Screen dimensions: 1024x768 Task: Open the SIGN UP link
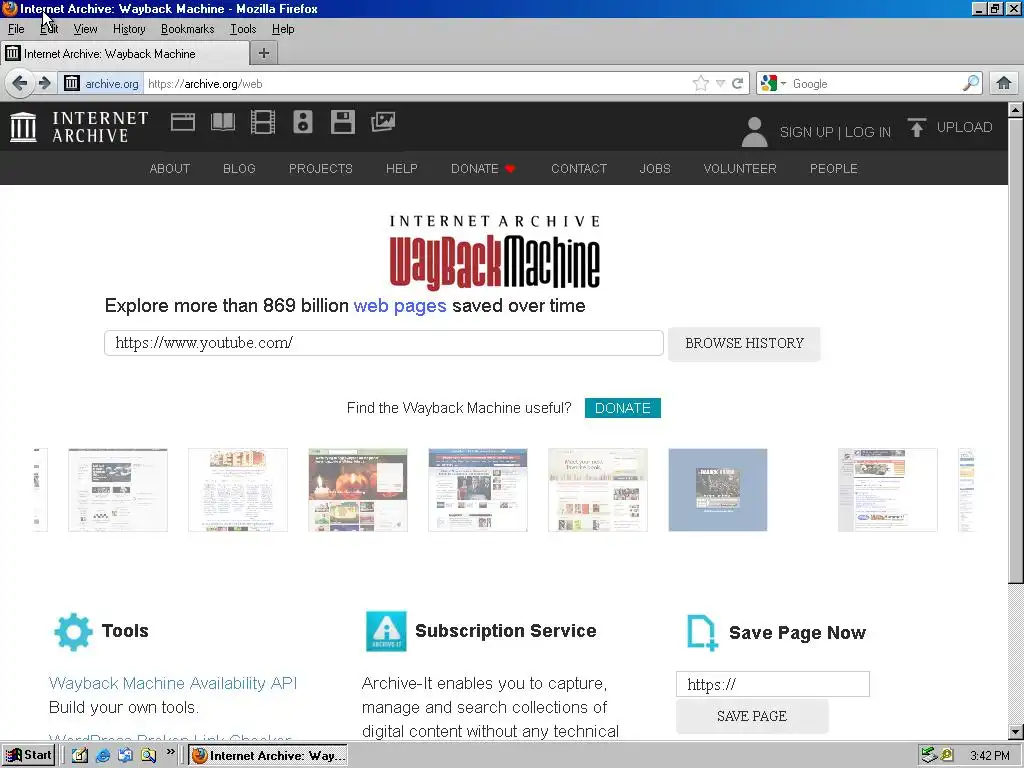(x=806, y=132)
